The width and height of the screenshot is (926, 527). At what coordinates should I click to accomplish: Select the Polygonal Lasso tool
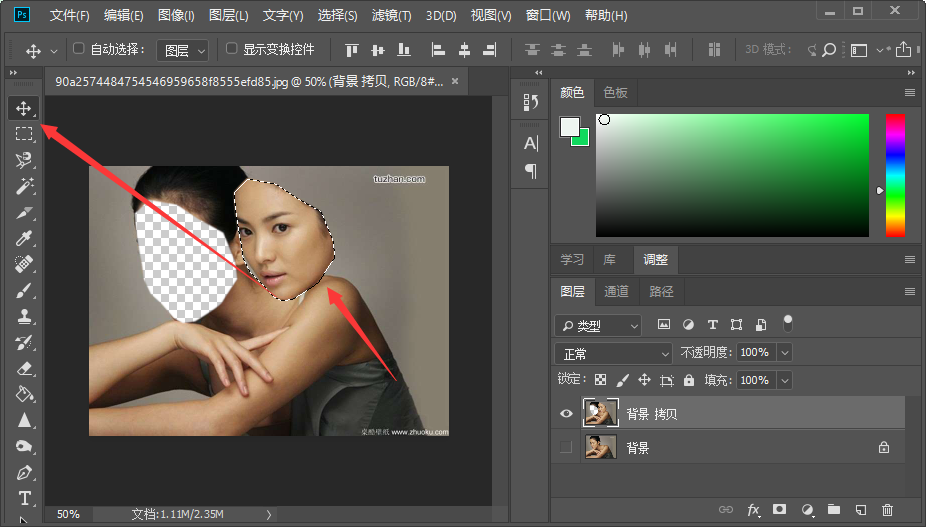pos(24,160)
